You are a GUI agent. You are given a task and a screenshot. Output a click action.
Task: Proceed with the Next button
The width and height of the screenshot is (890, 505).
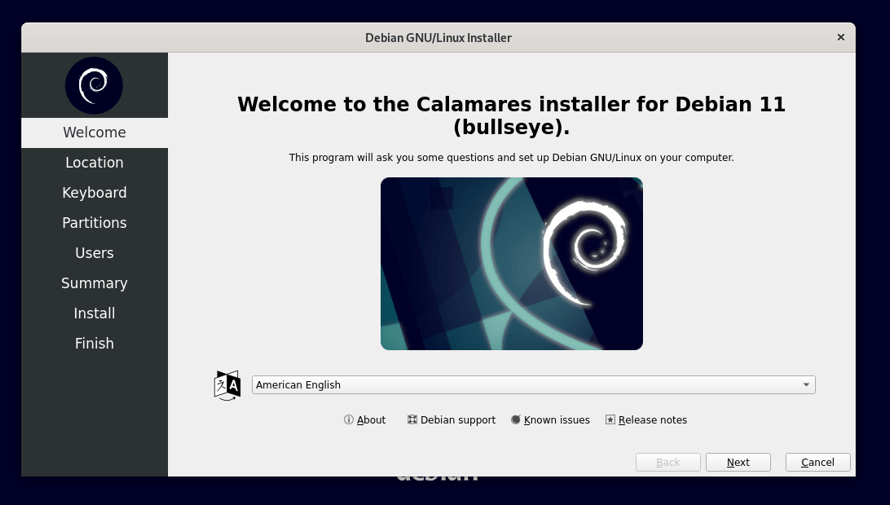[x=738, y=462]
